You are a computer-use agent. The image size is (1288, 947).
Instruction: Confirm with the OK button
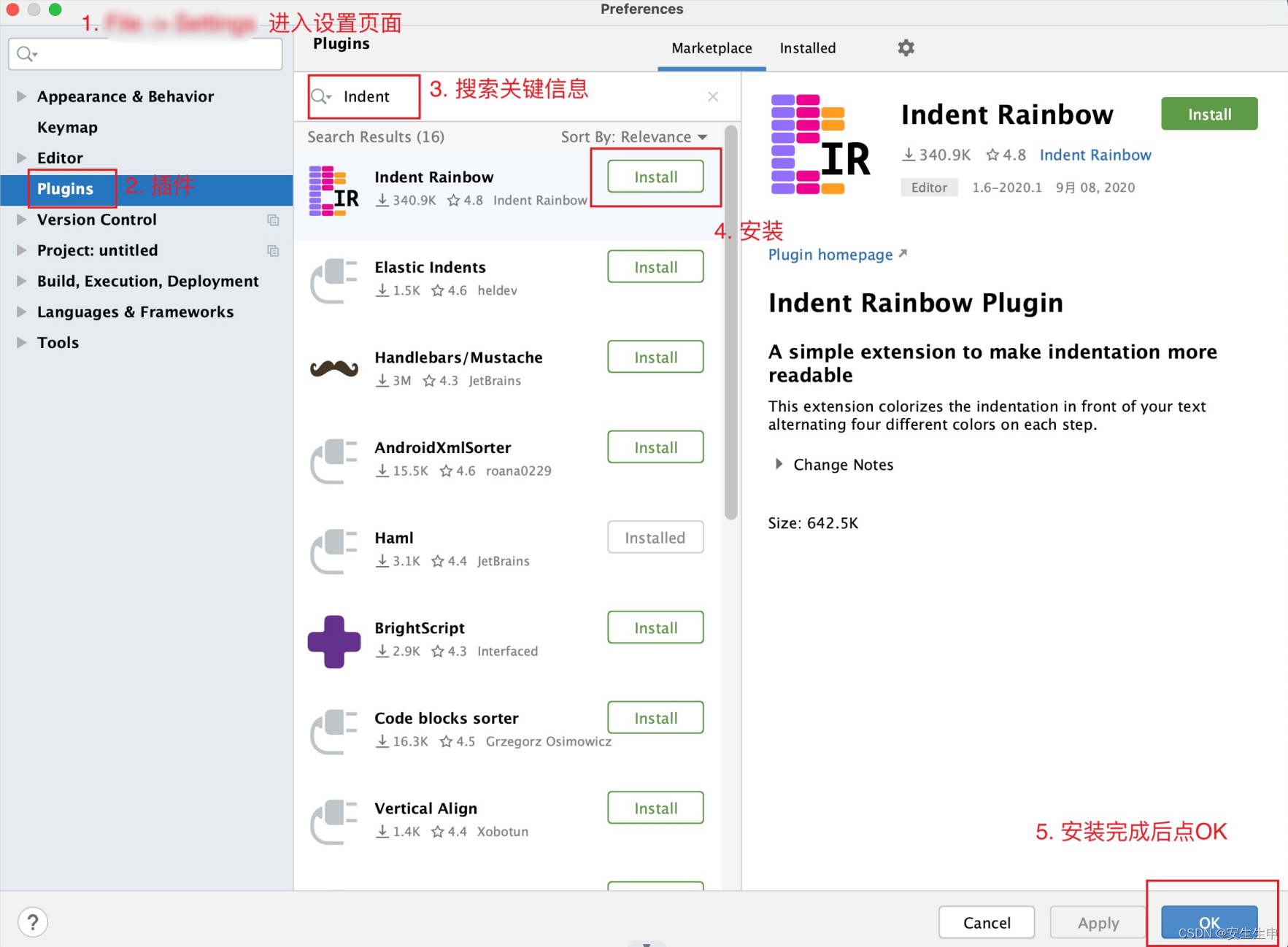point(1209,922)
